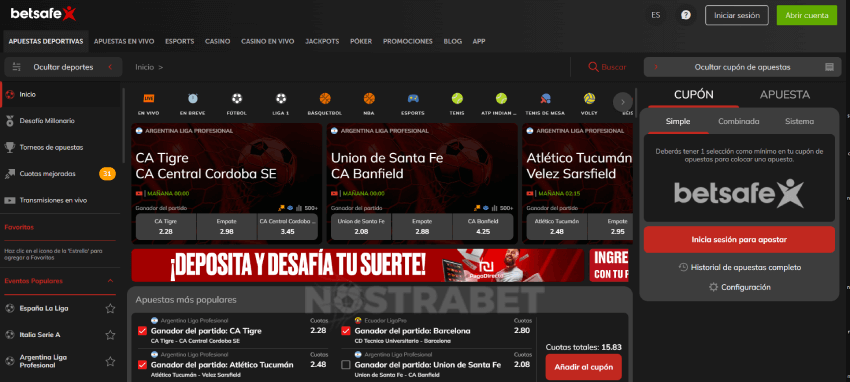Image resolution: width=850 pixels, height=382 pixels.
Task: Open the ES language selector
Action: pyautogui.click(x=655, y=15)
